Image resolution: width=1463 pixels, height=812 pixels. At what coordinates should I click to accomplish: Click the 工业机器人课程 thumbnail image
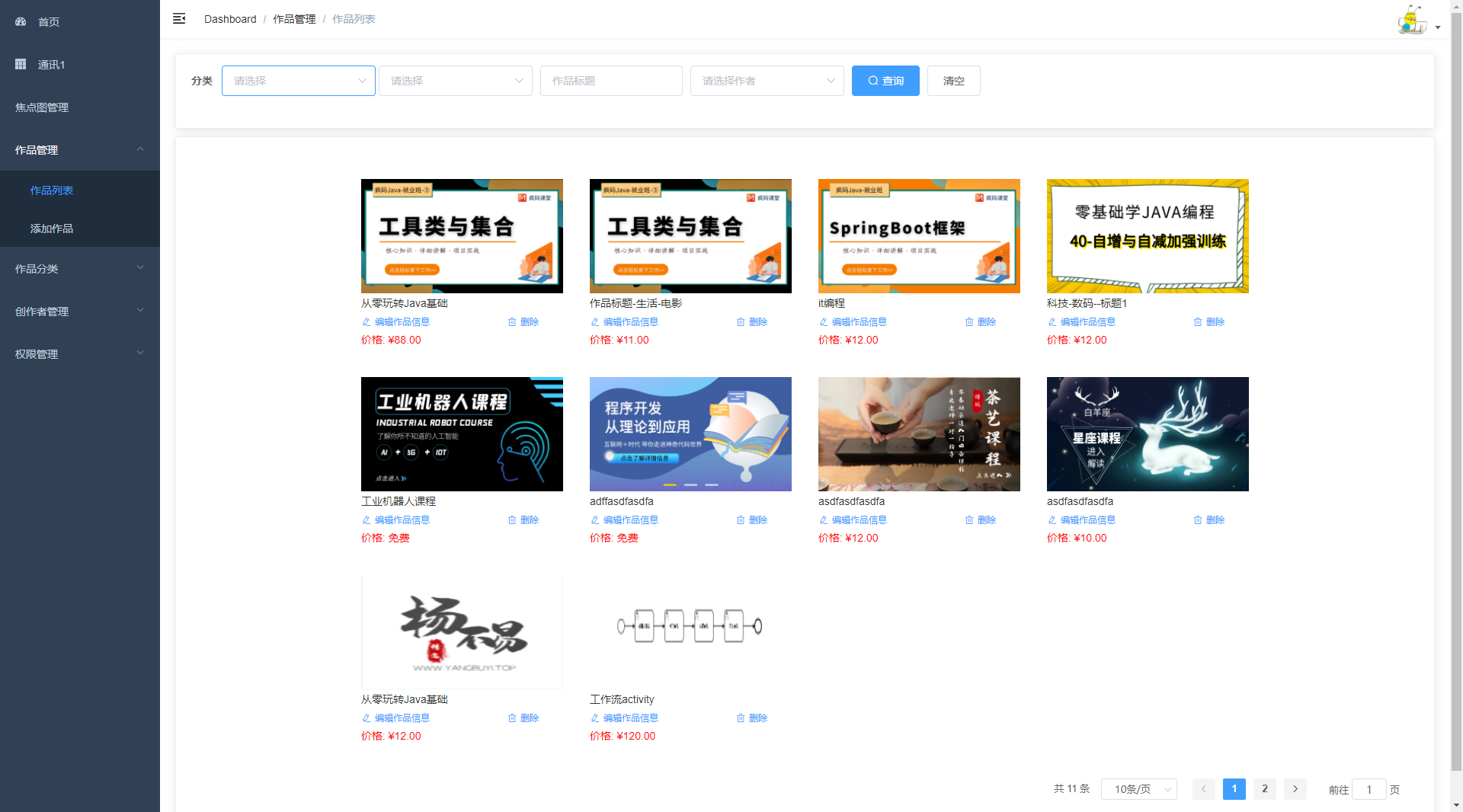462,434
